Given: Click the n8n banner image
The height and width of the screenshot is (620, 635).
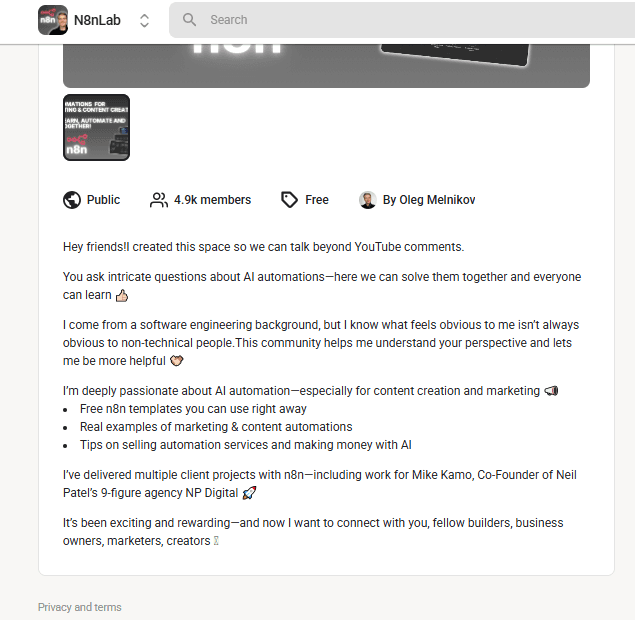Looking at the screenshot, I should click(326, 65).
